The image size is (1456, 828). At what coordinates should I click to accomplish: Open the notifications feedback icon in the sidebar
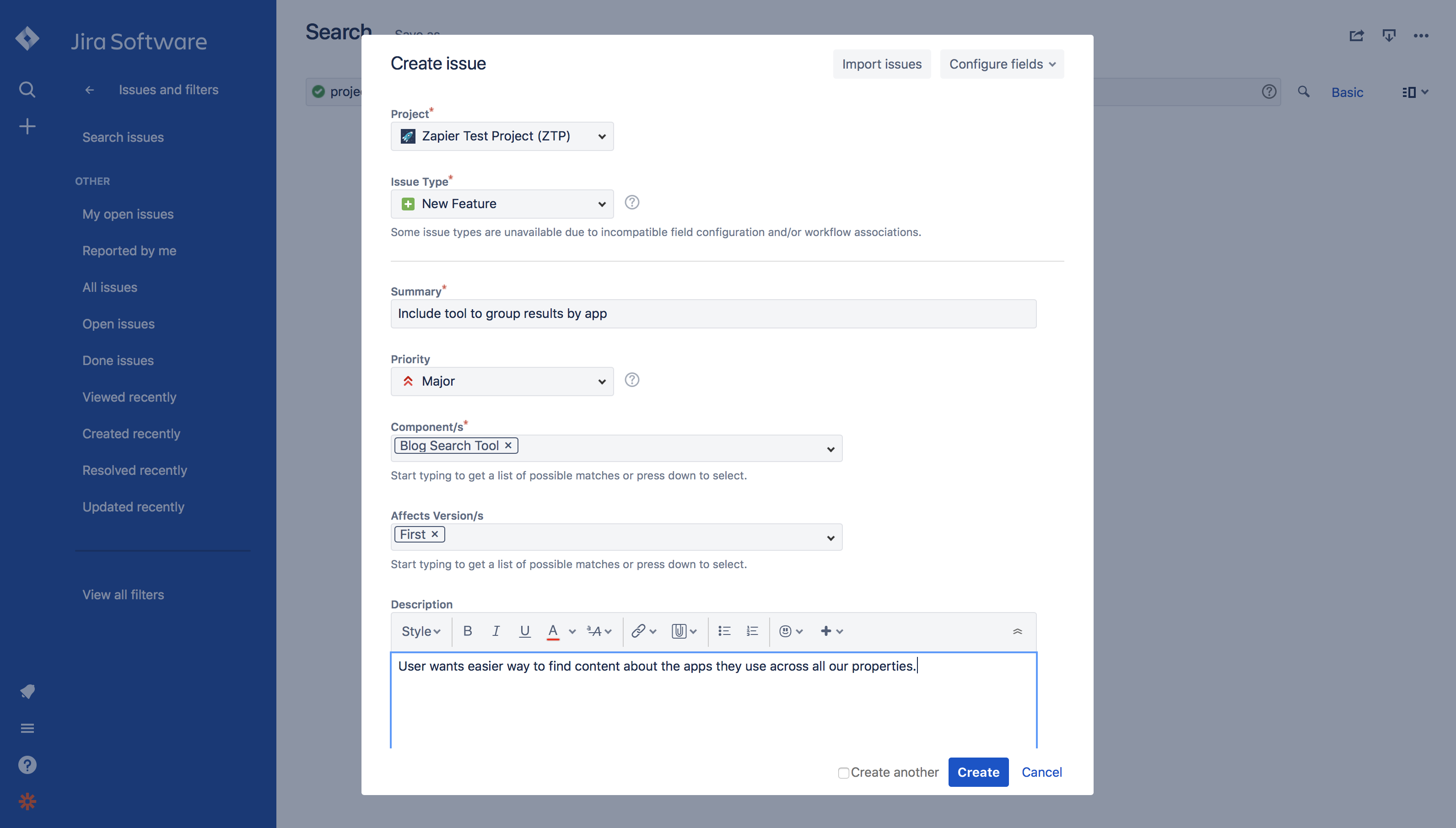27,692
